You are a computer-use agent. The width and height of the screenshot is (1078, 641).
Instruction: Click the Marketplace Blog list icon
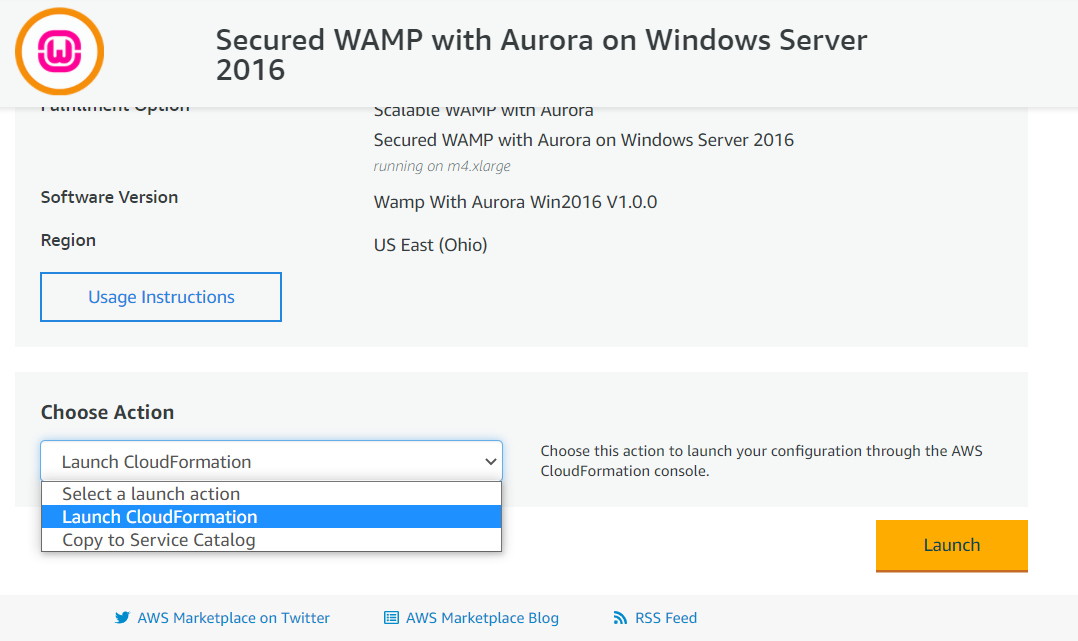391,618
